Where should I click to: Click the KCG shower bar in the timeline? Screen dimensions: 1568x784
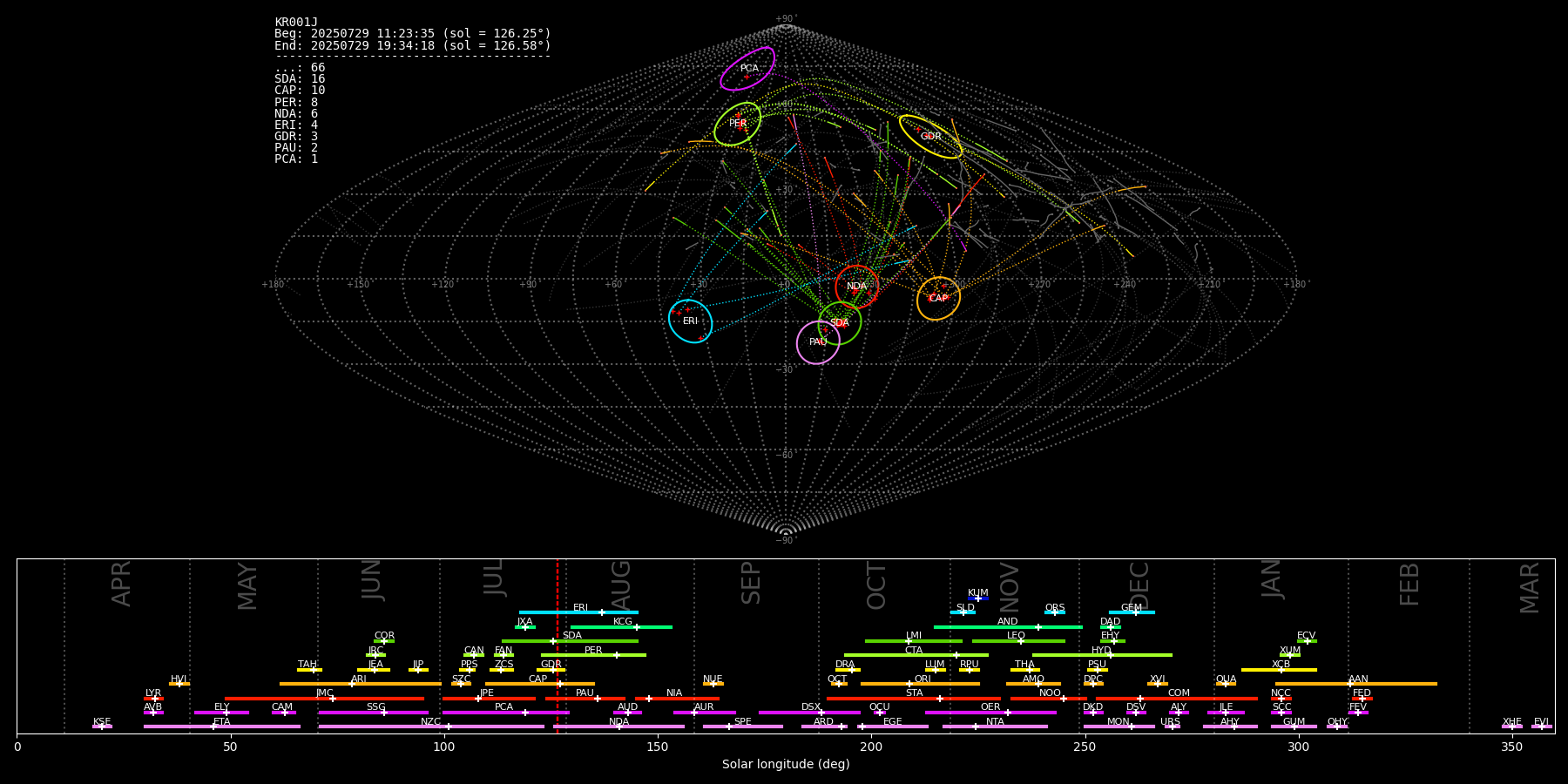(621, 626)
